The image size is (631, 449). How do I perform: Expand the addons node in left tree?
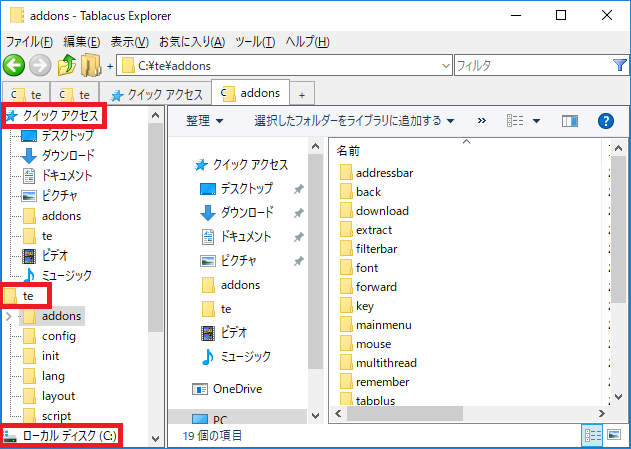9,316
